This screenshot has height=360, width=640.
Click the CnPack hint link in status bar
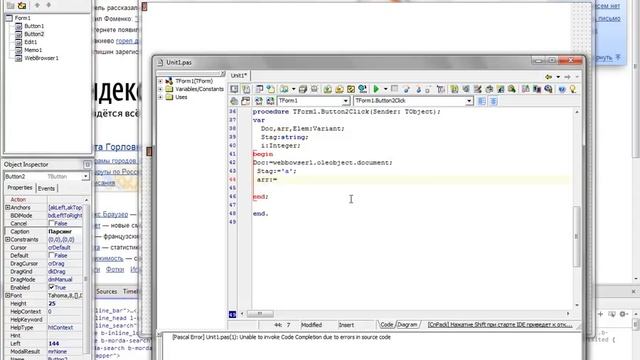point(500,325)
